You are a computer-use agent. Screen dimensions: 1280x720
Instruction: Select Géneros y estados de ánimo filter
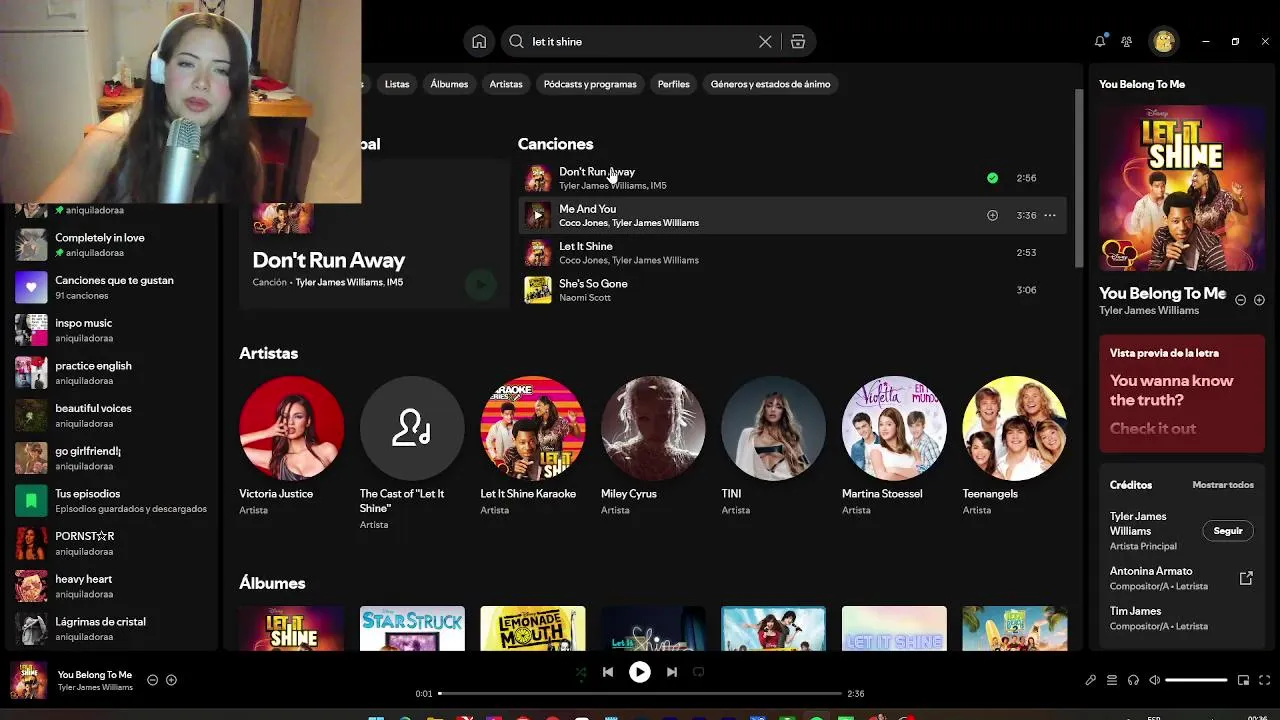point(770,84)
